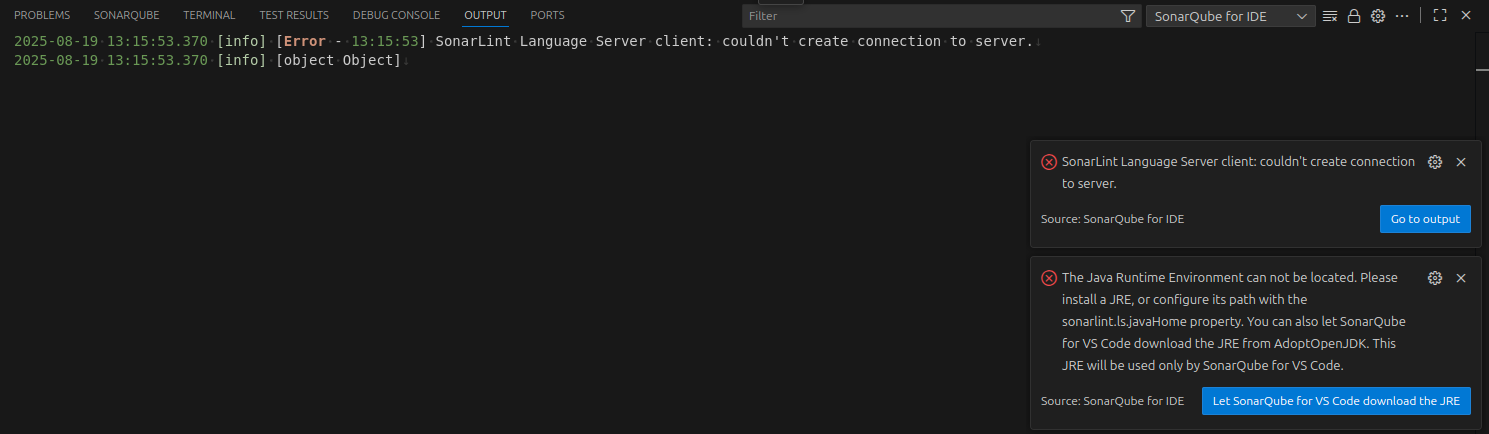Show the Test Results tab
This screenshot has height=434, width=1489.
[x=294, y=16]
